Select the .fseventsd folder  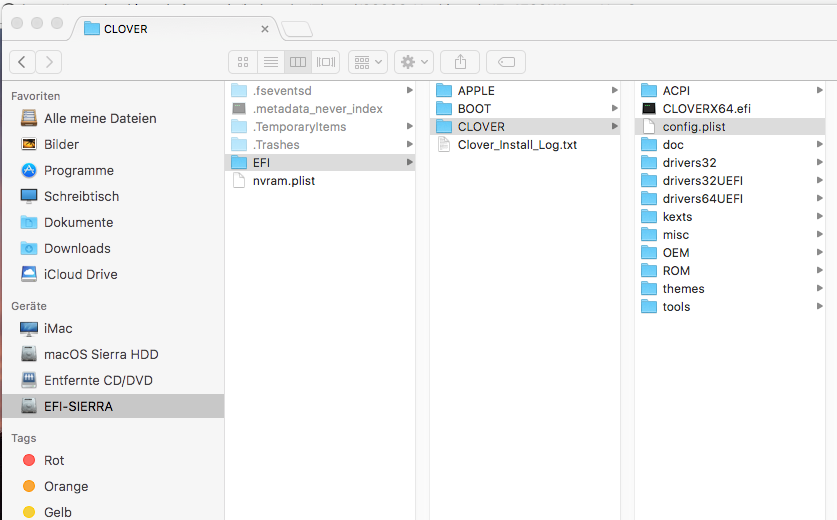(320, 91)
